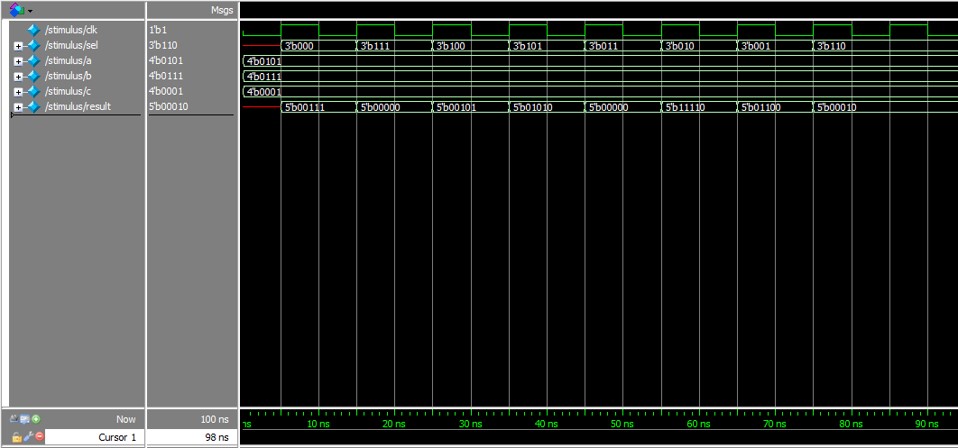This screenshot has height=448, width=958.
Task: Toggle leaf names icon in cursor pane
Action: coord(15,419)
